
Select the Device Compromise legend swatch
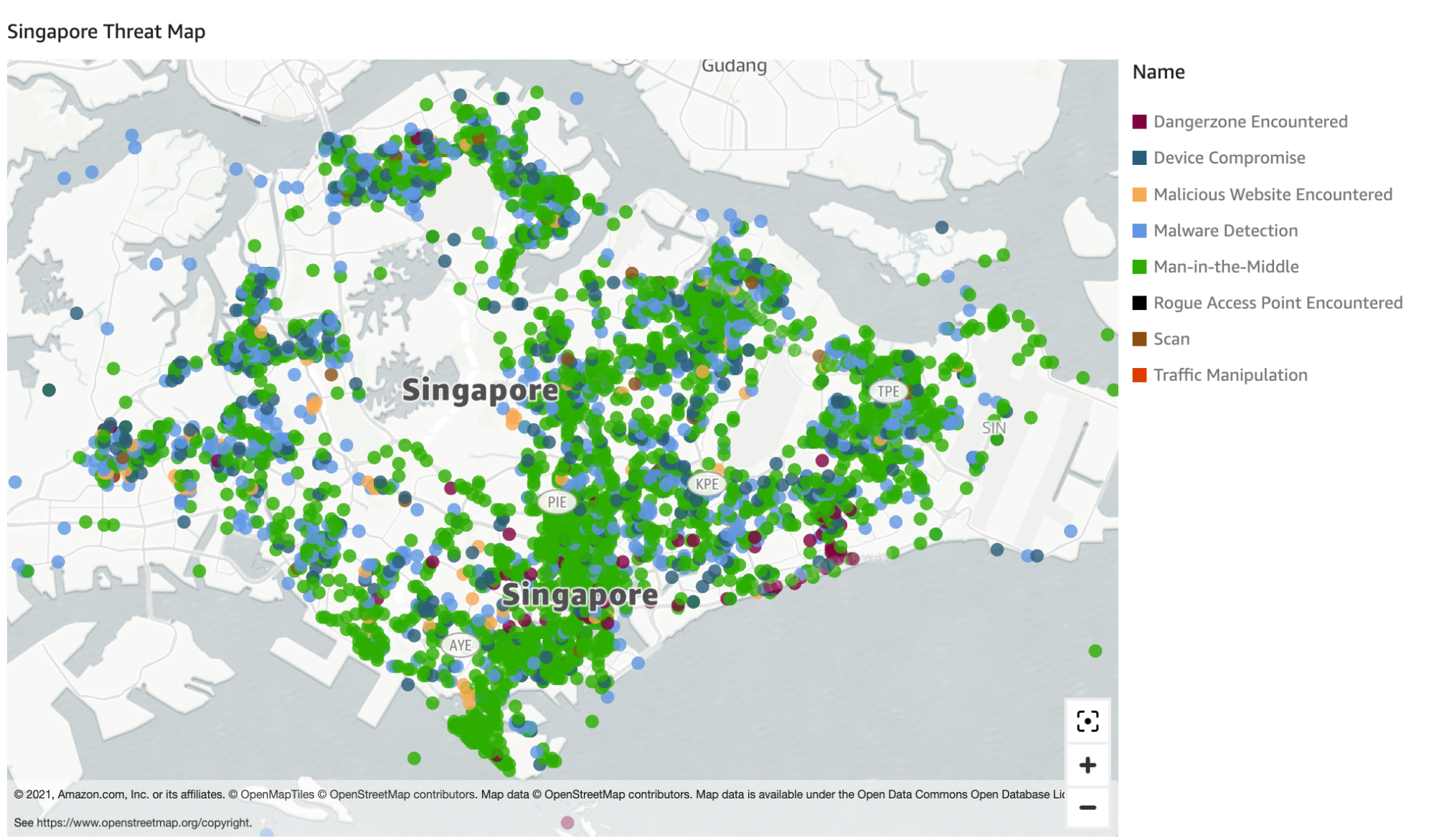tap(1139, 158)
